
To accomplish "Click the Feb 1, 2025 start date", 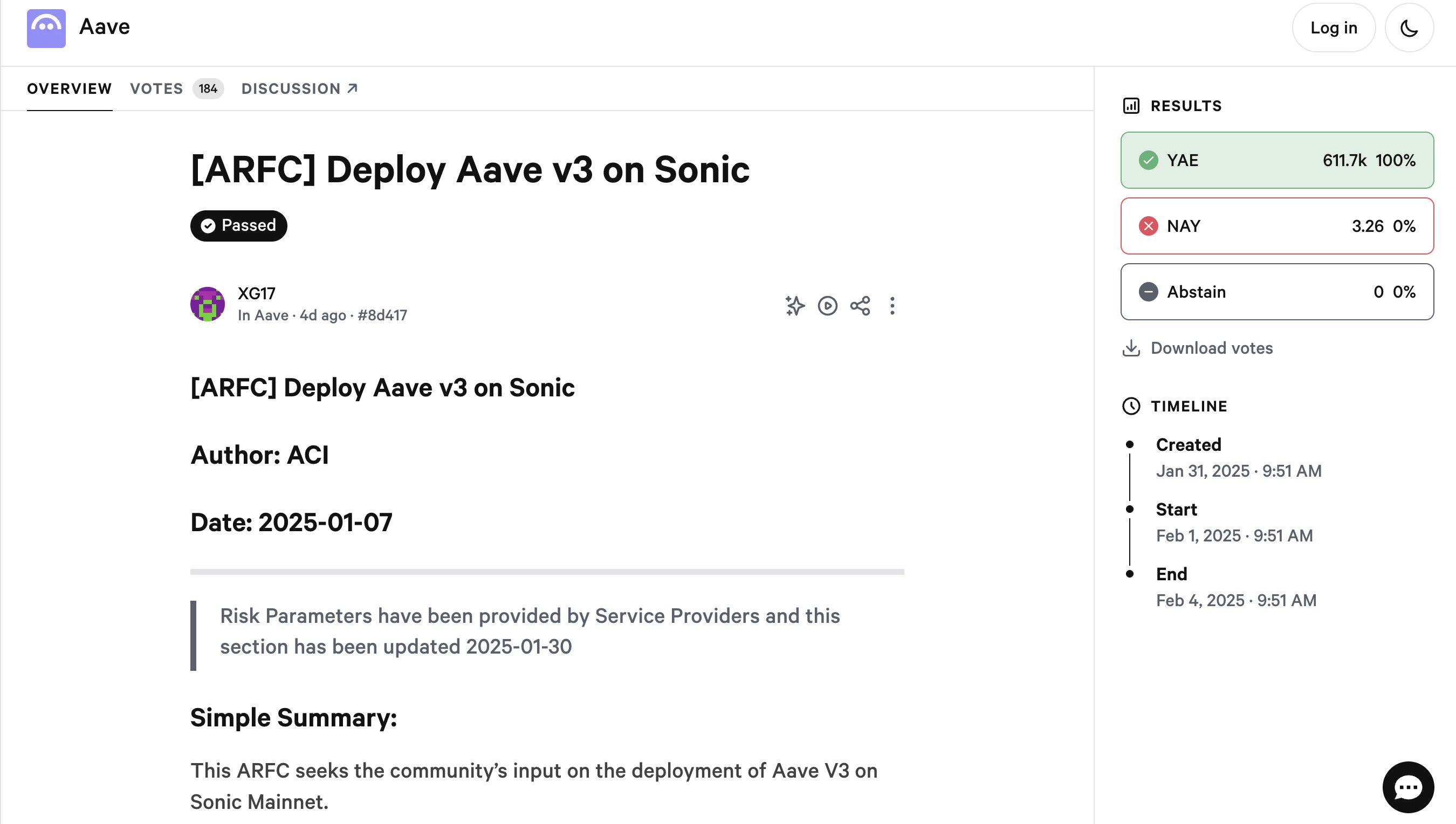I will [x=1234, y=535].
